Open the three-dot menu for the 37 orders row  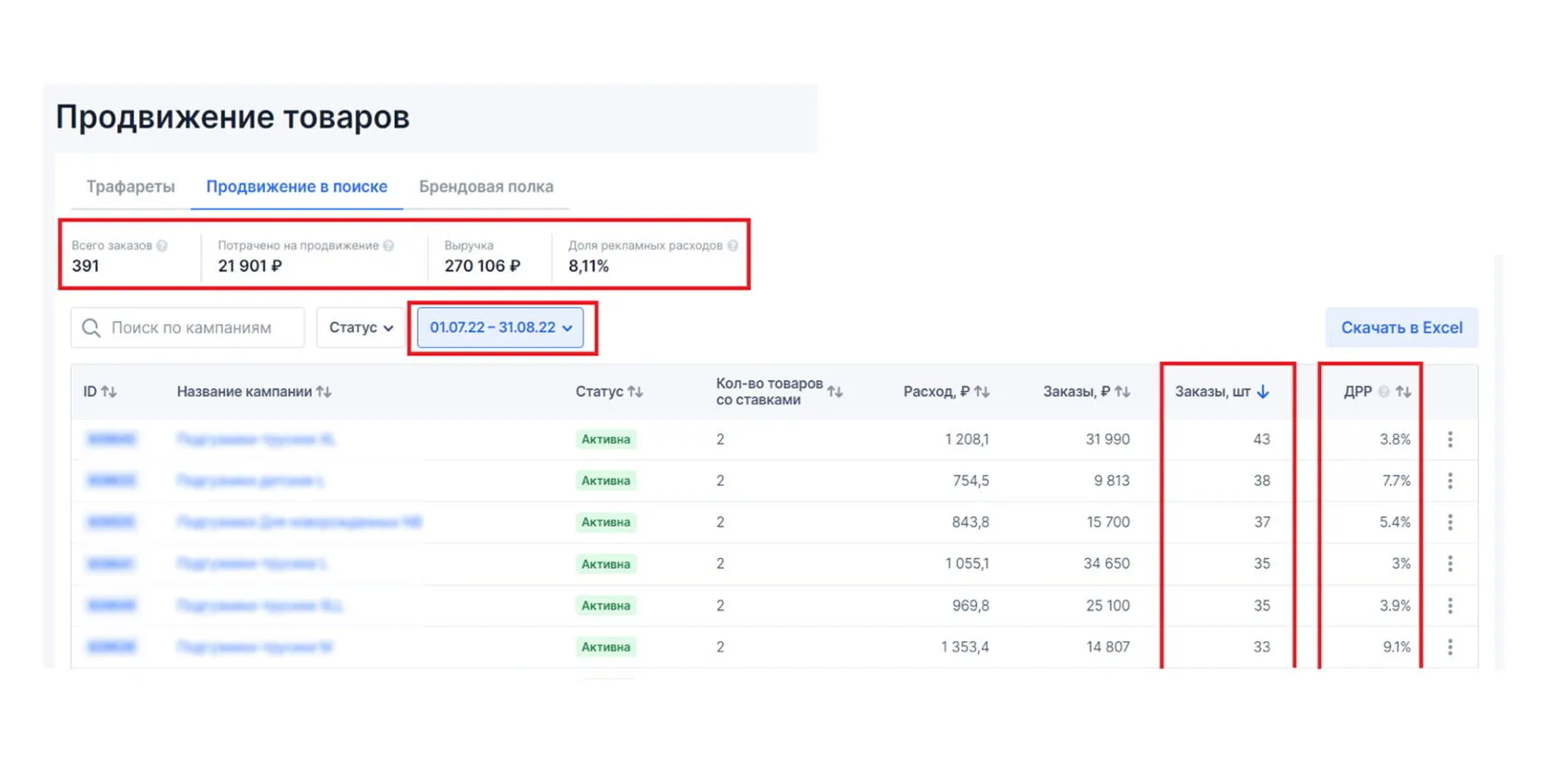(1450, 522)
